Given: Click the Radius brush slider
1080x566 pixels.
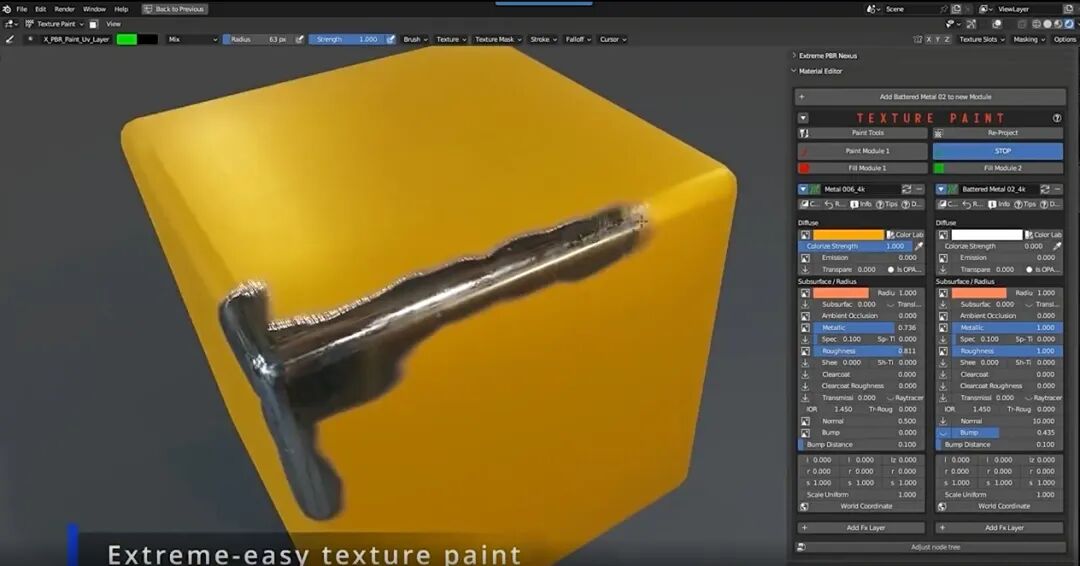Looking at the screenshot, I should point(258,39).
